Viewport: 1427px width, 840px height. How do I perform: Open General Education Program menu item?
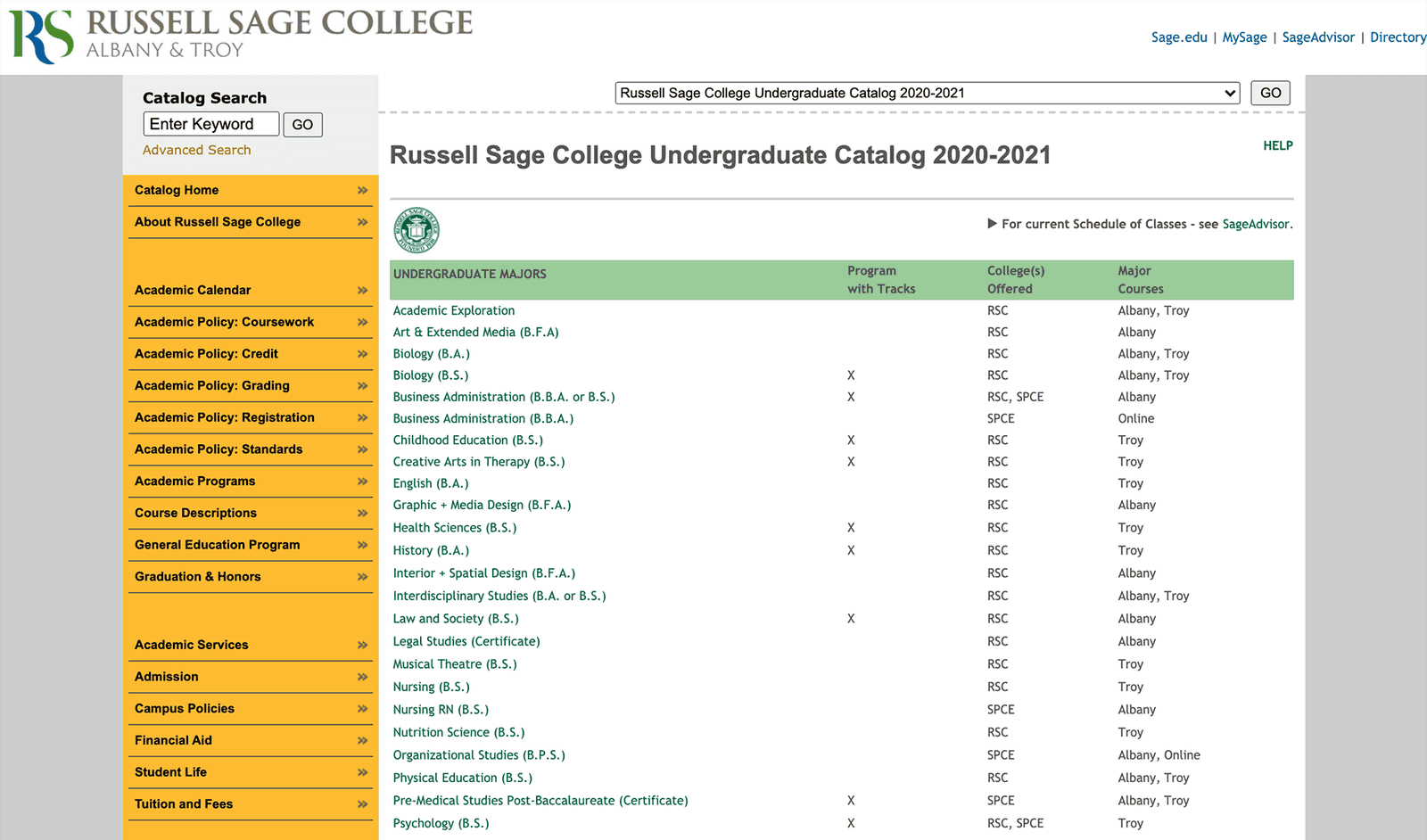(251, 545)
